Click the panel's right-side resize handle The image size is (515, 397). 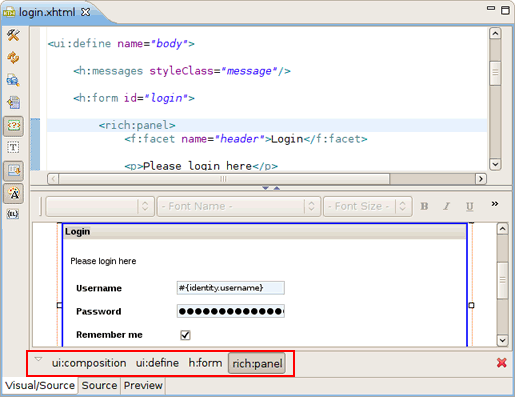471,305
